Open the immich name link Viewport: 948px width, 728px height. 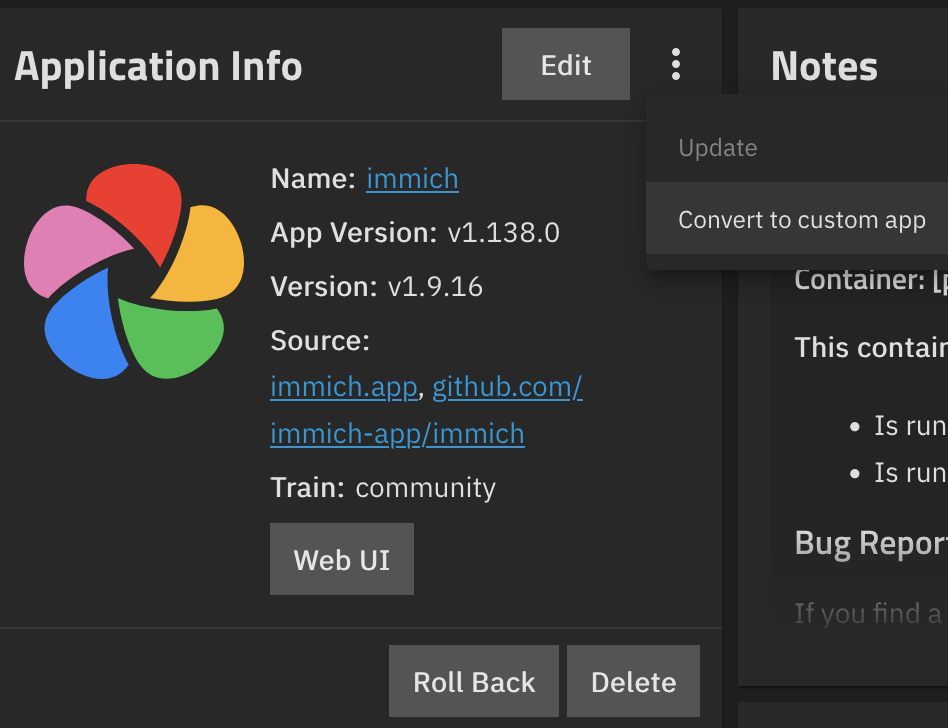(x=412, y=178)
